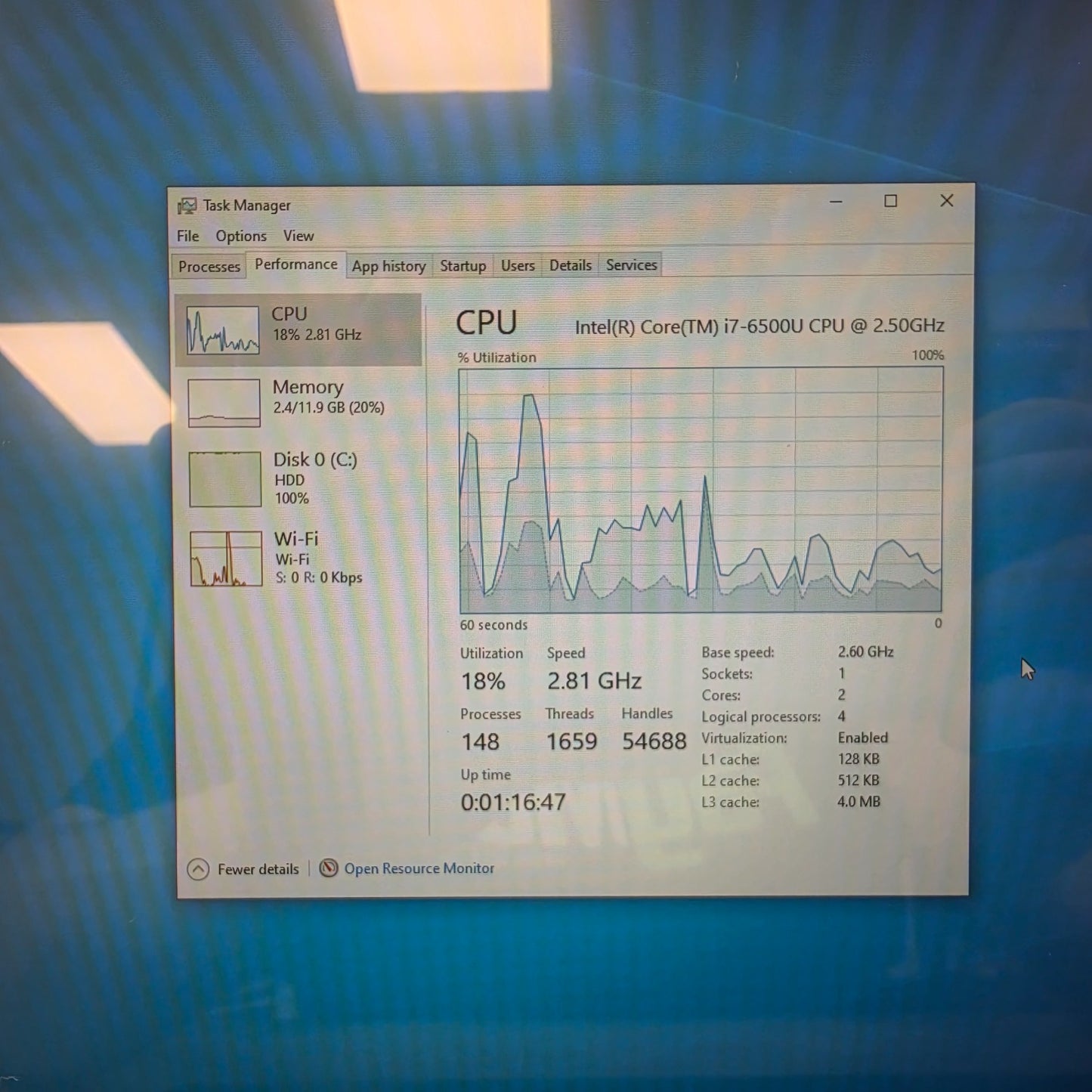Switch to the App history tab

point(389,266)
